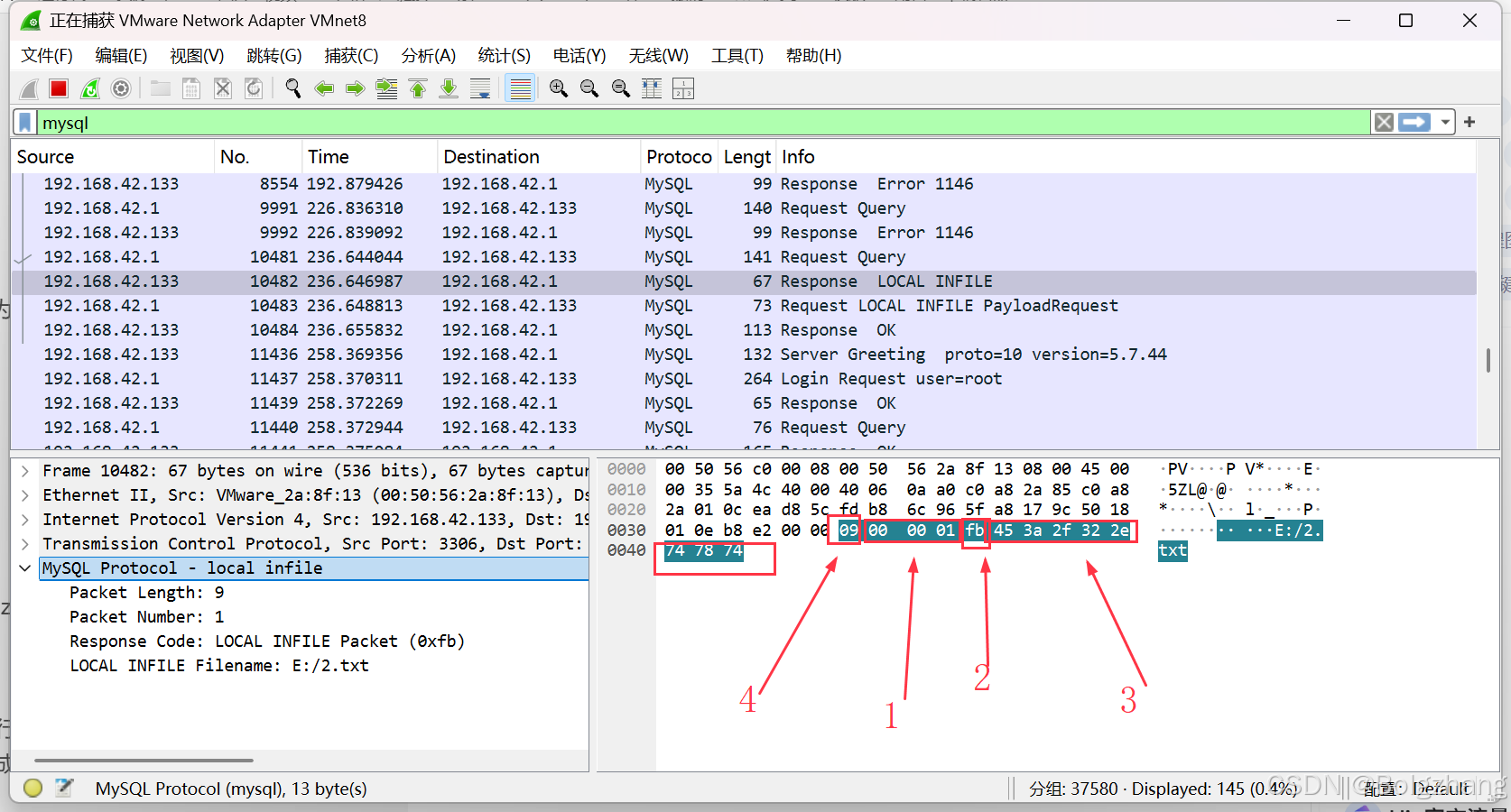Sort by the Info column header
The height and width of the screenshot is (812, 1511).
coord(1126,157)
